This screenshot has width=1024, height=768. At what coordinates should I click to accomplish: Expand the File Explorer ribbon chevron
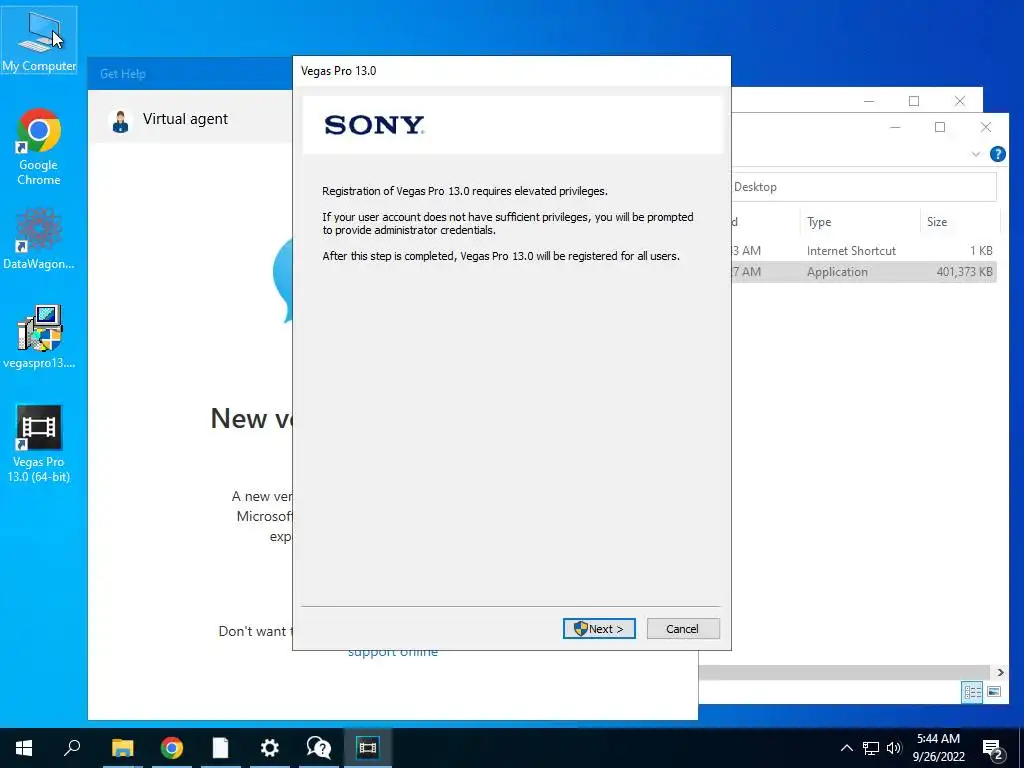[976, 154]
